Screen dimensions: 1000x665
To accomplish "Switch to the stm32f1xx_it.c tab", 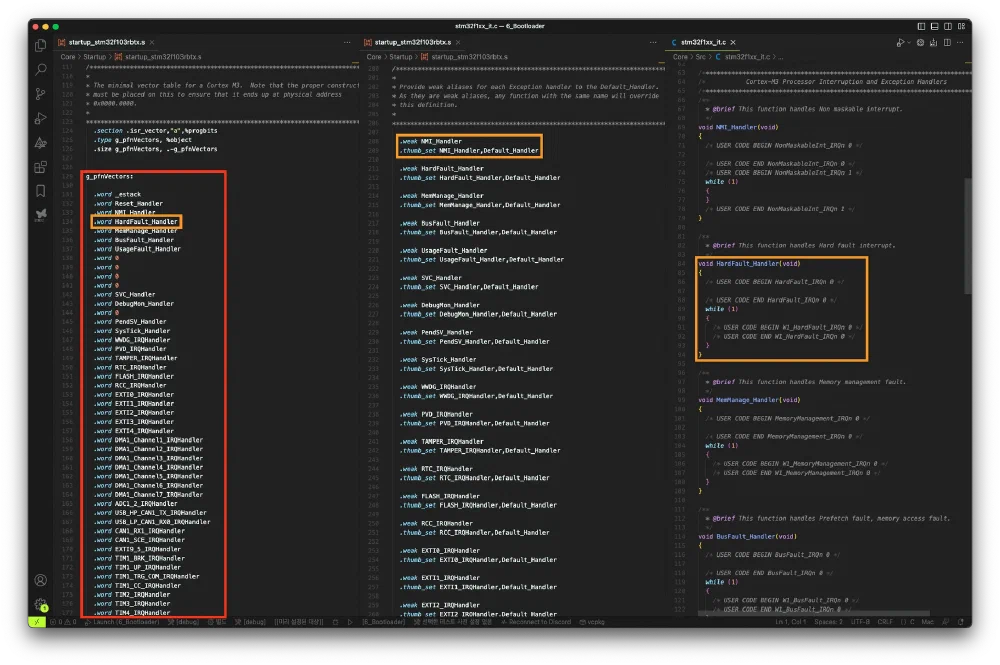I will click(707, 43).
